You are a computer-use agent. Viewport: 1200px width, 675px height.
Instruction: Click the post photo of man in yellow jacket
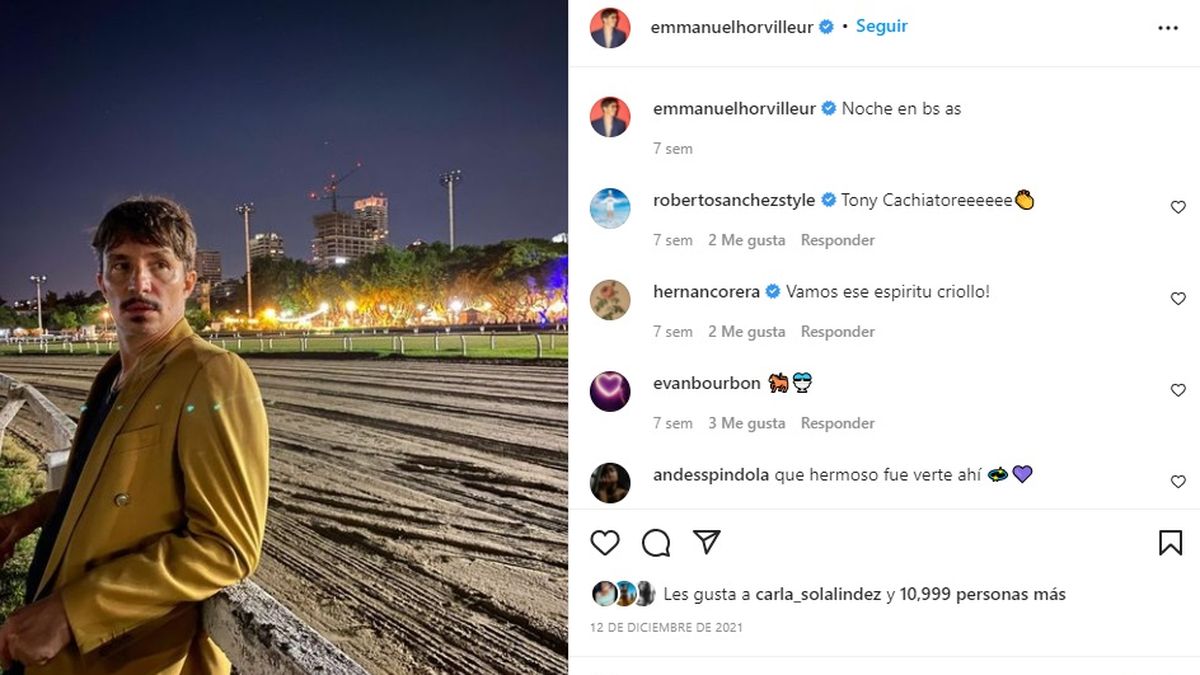(x=284, y=337)
